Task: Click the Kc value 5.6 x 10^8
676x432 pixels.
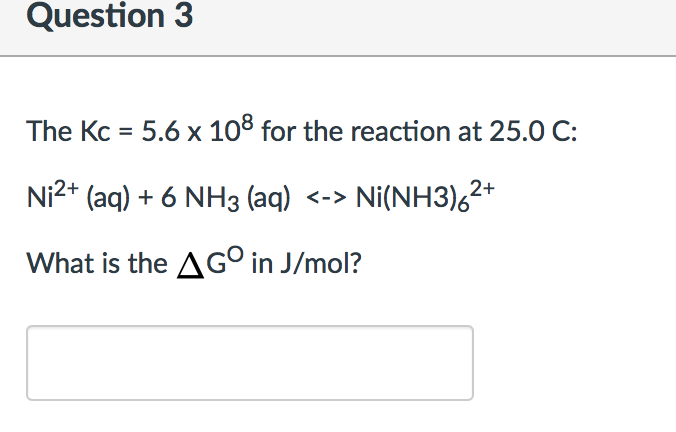Action: (x=199, y=130)
